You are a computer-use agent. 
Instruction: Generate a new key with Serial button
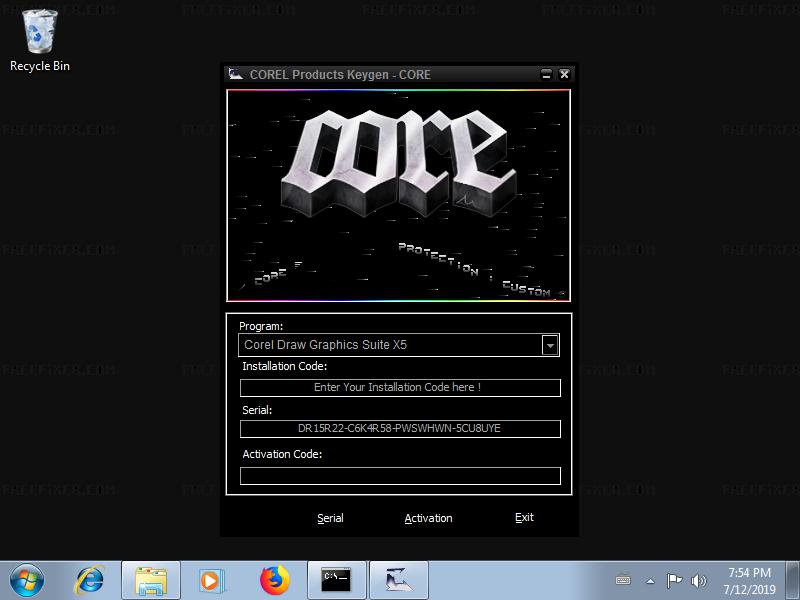(x=330, y=518)
